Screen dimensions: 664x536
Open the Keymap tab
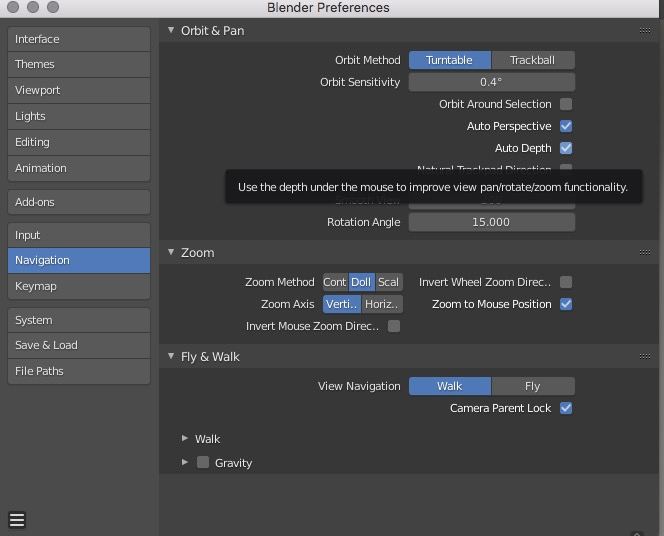pos(79,287)
